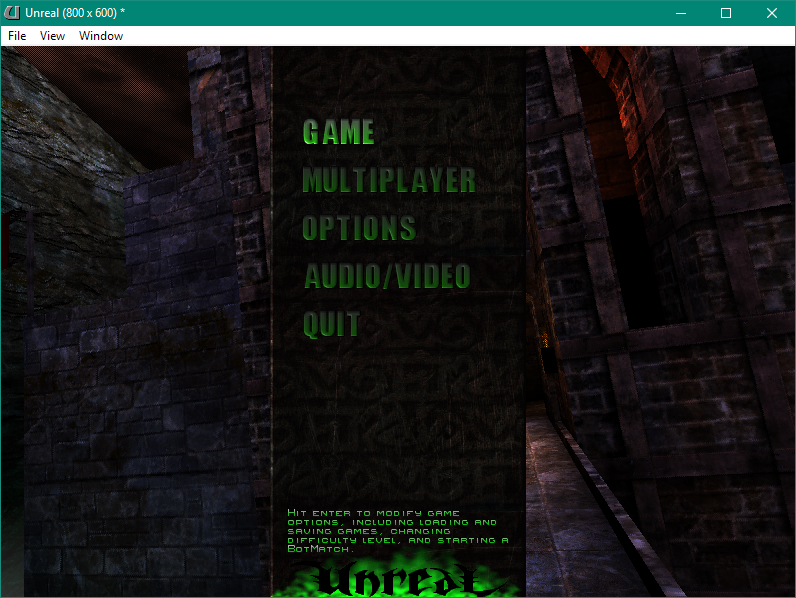Maximize the Unreal window

coord(726,13)
